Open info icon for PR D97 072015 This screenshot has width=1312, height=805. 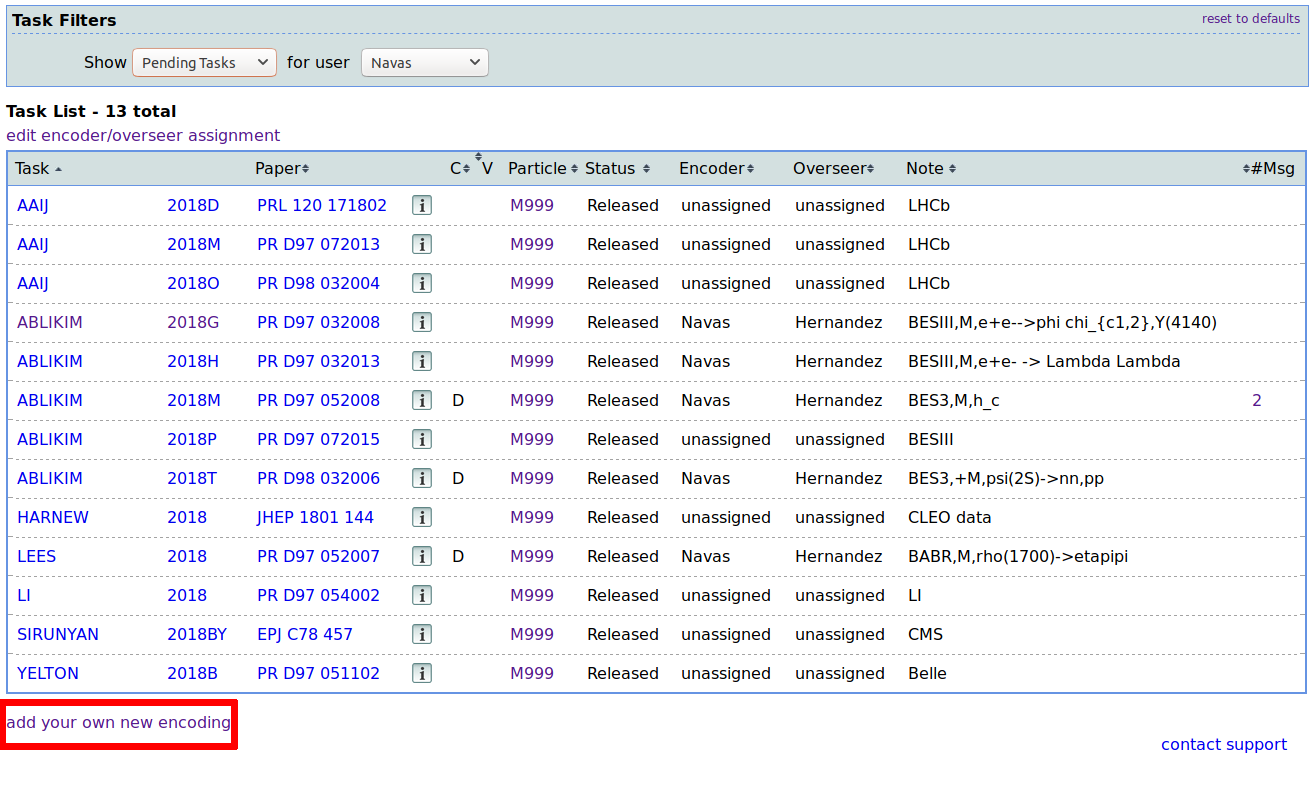pyautogui.click(x=422, y=439)
